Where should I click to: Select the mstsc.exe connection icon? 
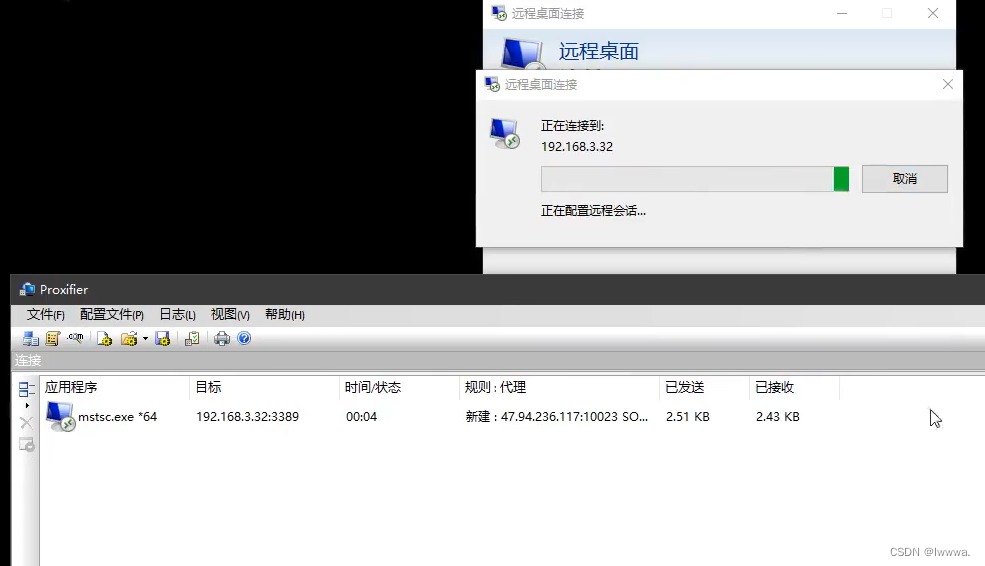(x=60, y=416)
